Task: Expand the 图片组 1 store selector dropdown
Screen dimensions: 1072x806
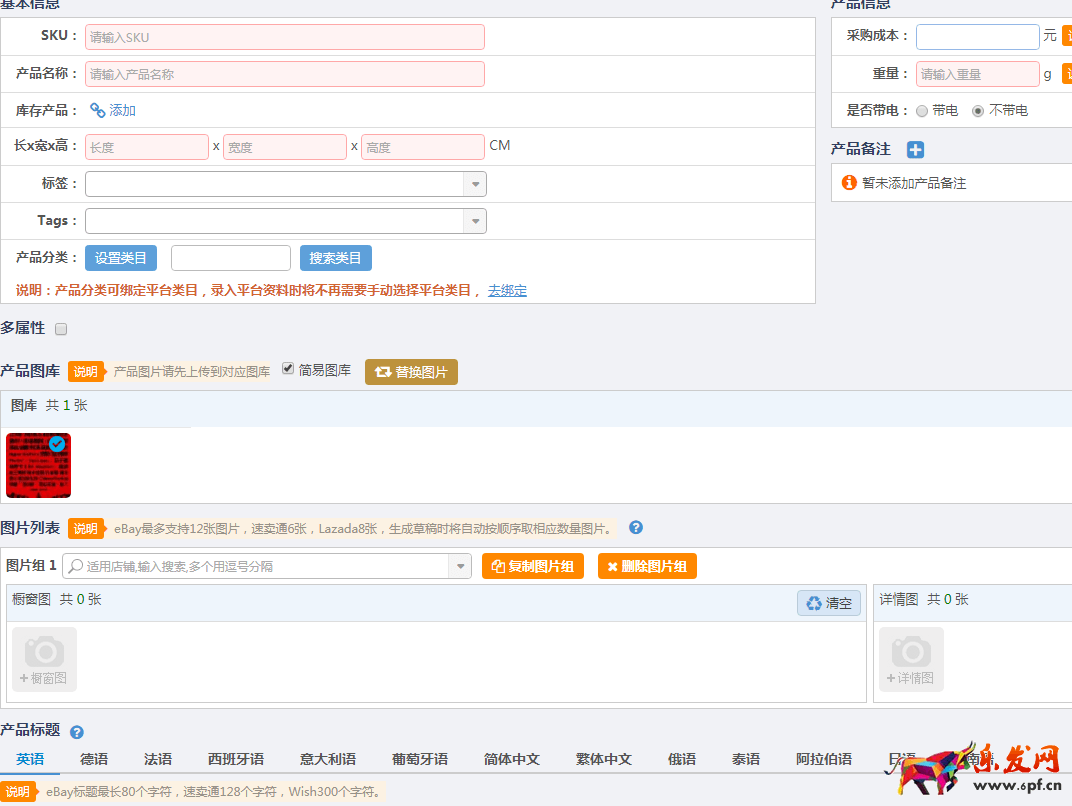Action: coord(460,566)
